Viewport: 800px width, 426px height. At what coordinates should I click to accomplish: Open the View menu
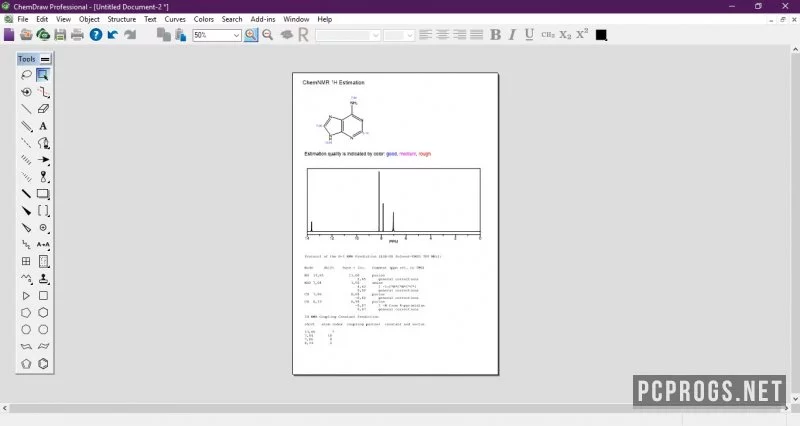63,19
